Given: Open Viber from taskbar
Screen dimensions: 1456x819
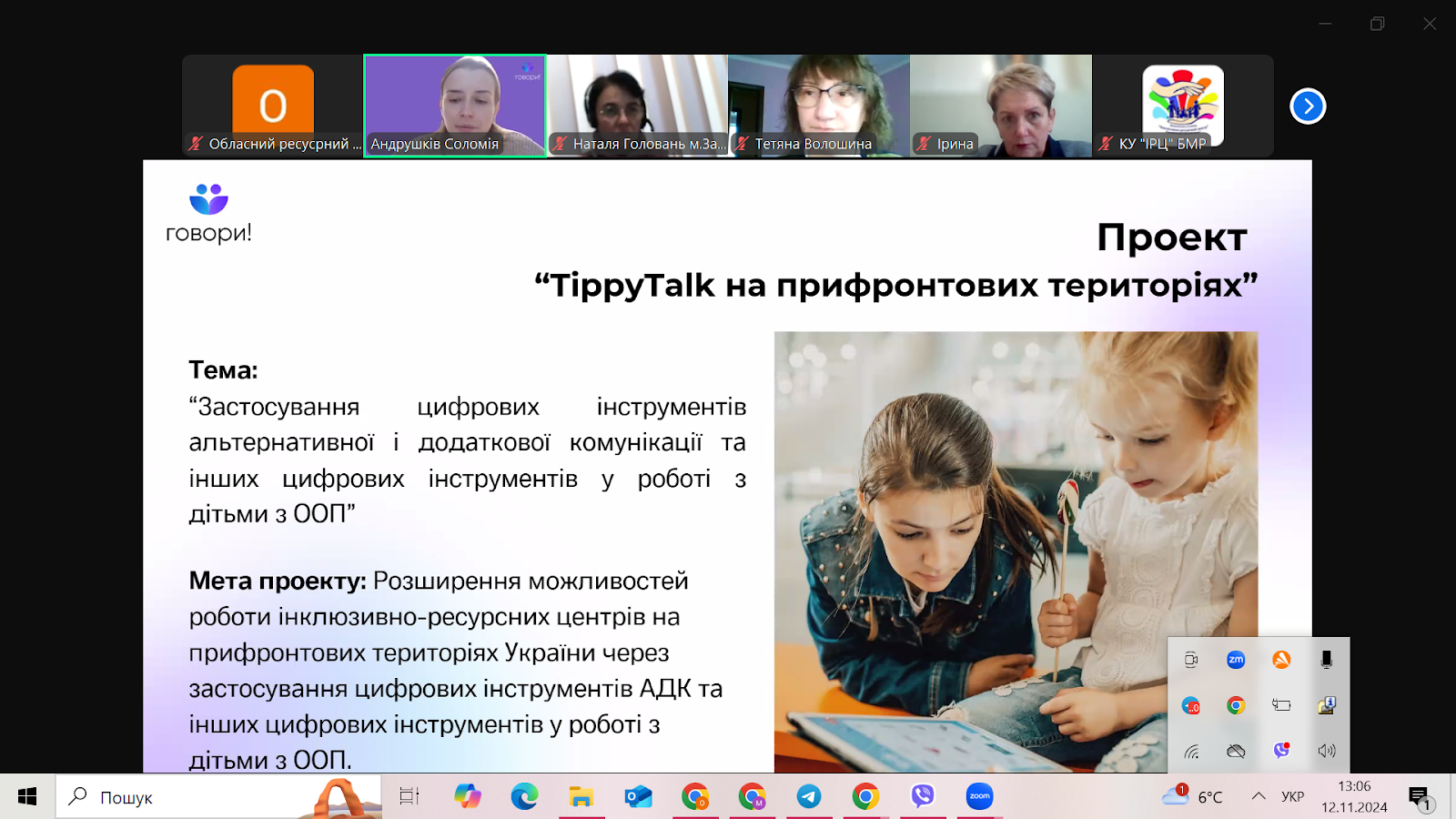Looking at the screenshot, I should pos(923,797).
